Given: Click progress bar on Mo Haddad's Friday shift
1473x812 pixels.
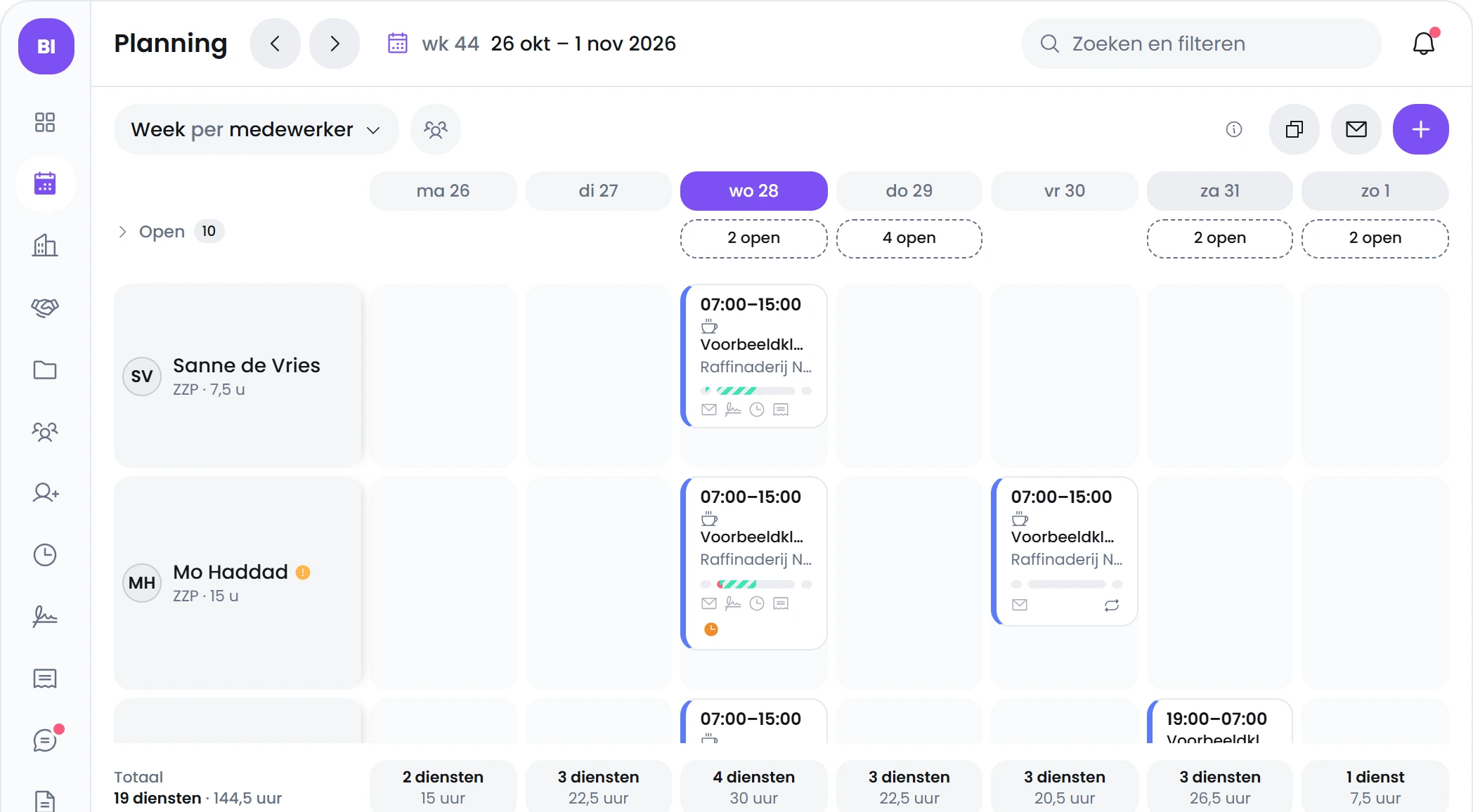Looking at the screenshot, I should click(1067, 584).
